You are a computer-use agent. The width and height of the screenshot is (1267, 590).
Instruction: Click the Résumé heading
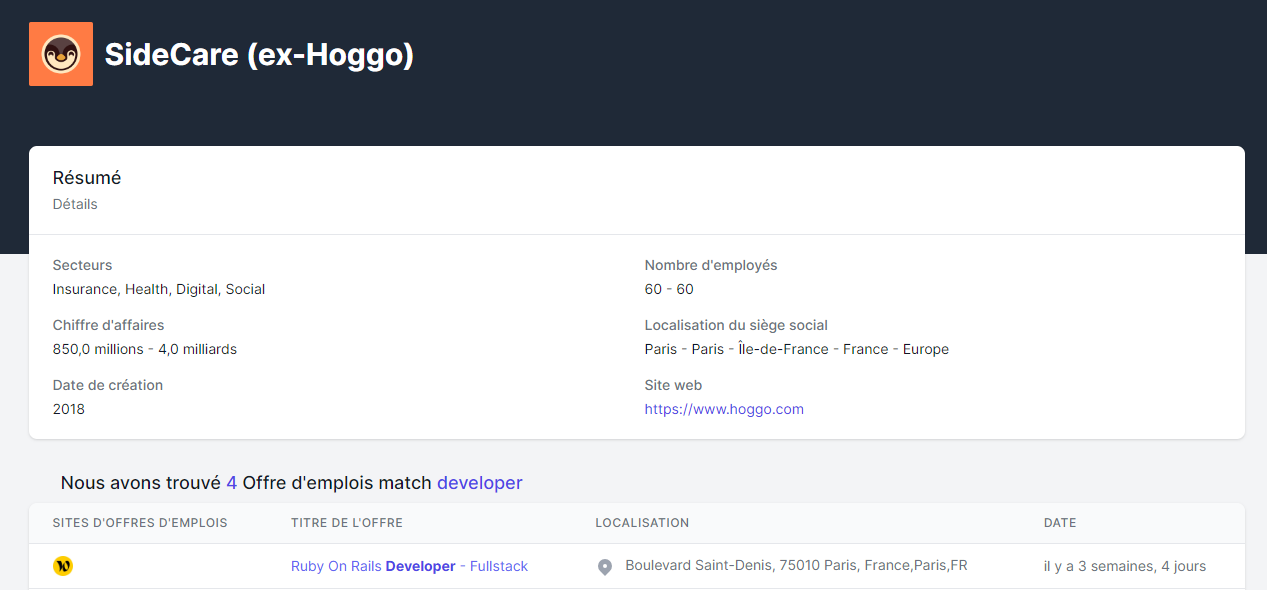tap(87, 178)
